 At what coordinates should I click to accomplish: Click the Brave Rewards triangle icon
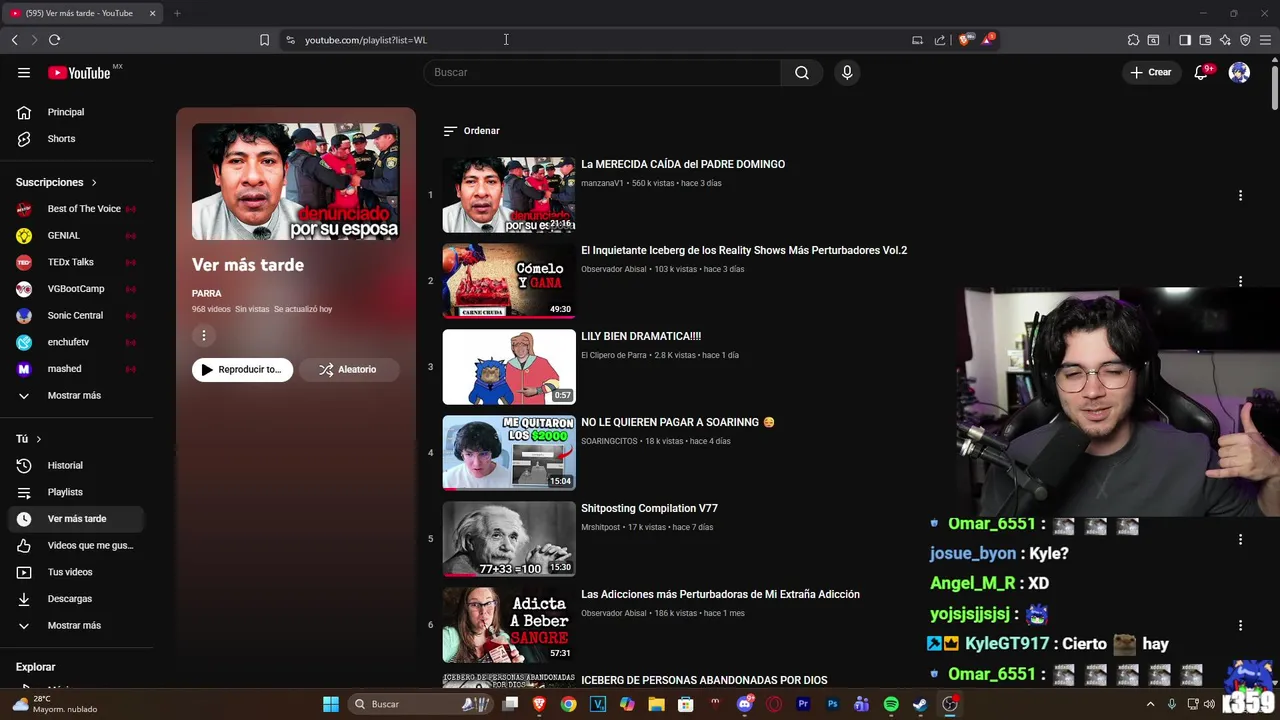989,40
